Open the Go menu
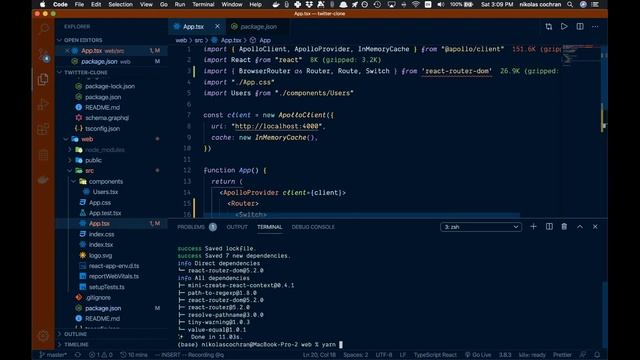Screen dimensions: 640x360 164,4
